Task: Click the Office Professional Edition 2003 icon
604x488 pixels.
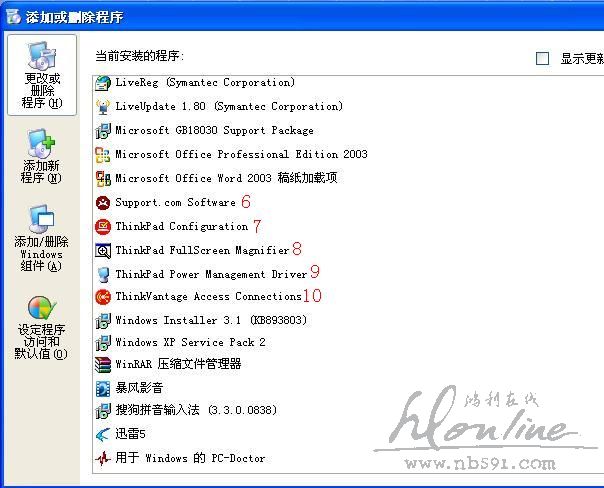Action: 103,155
